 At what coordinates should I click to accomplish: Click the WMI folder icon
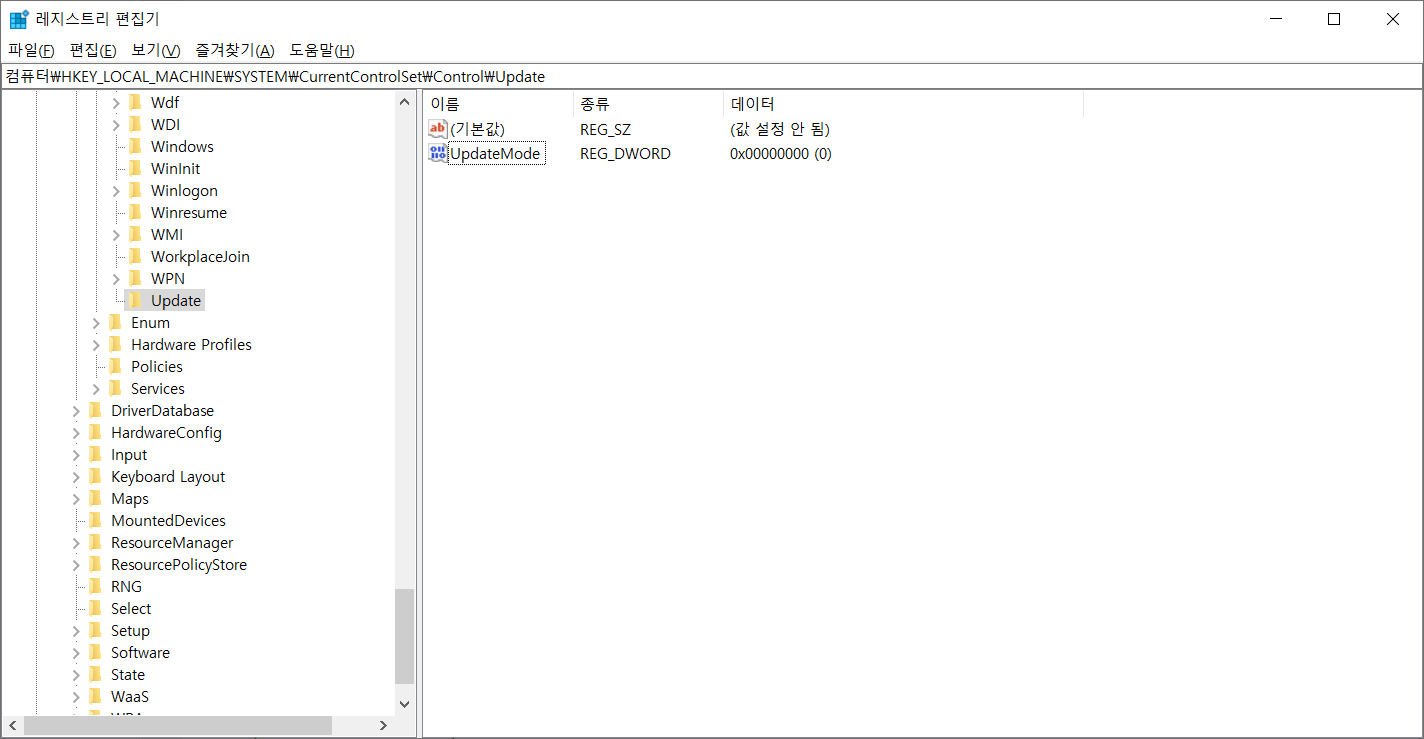tap(135, 234)
